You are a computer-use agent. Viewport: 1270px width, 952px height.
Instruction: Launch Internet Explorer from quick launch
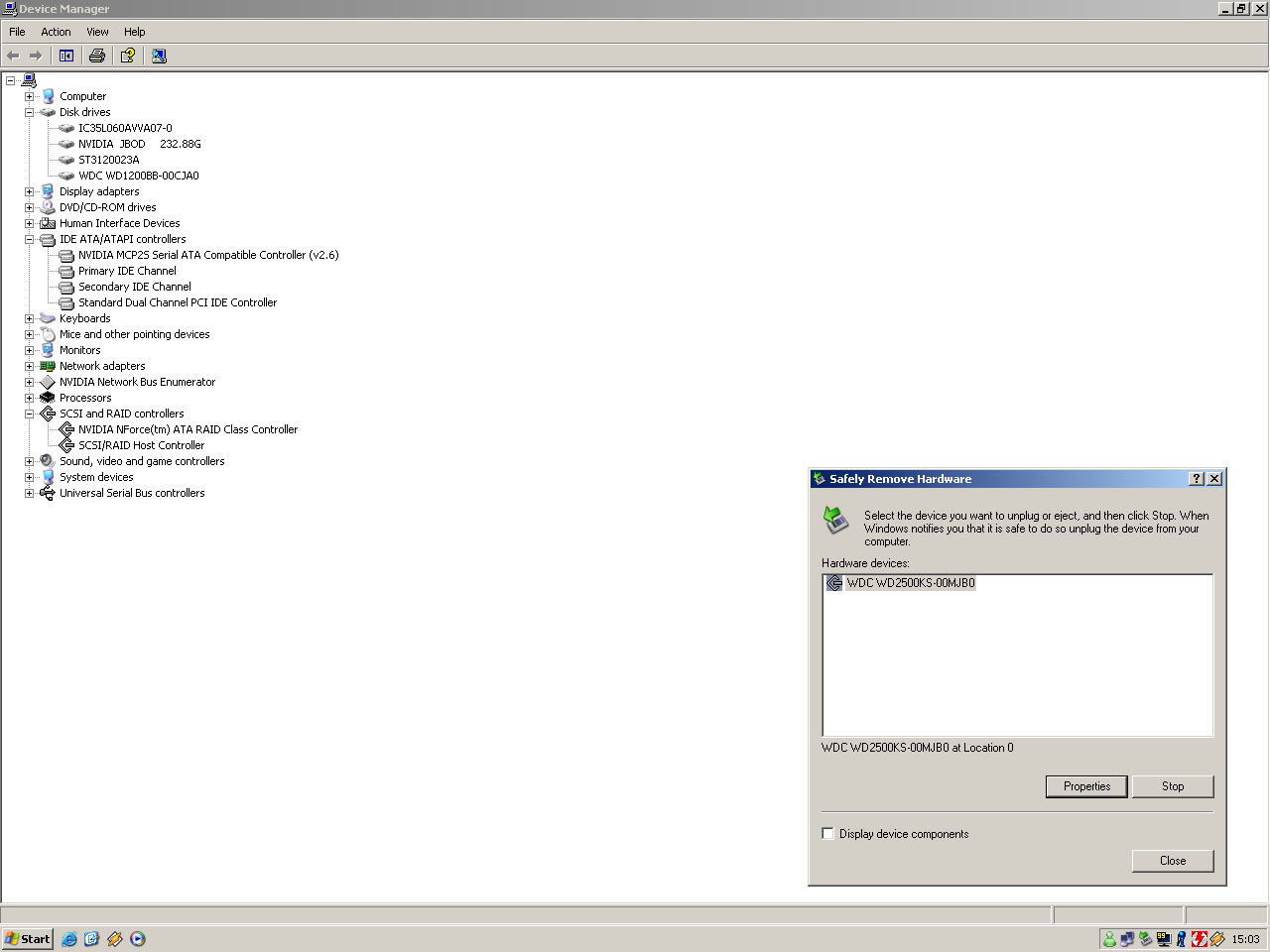[x=69, y=939]
